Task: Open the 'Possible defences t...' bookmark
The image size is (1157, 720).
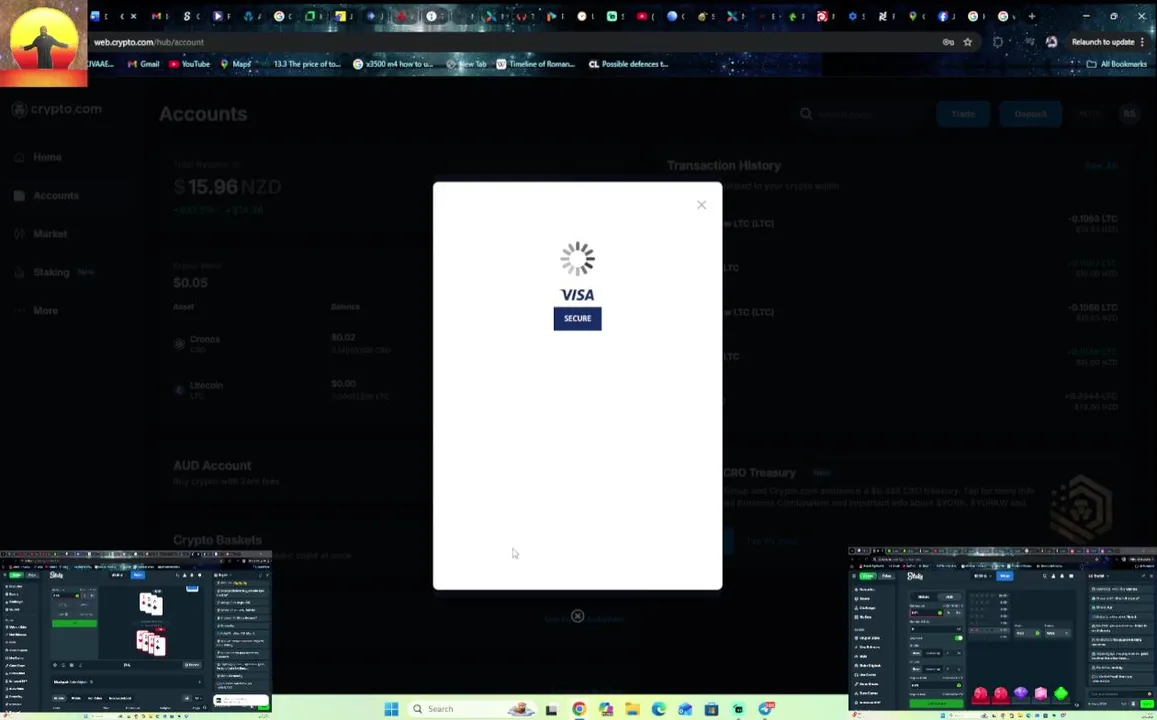Action: click(628, 64)
